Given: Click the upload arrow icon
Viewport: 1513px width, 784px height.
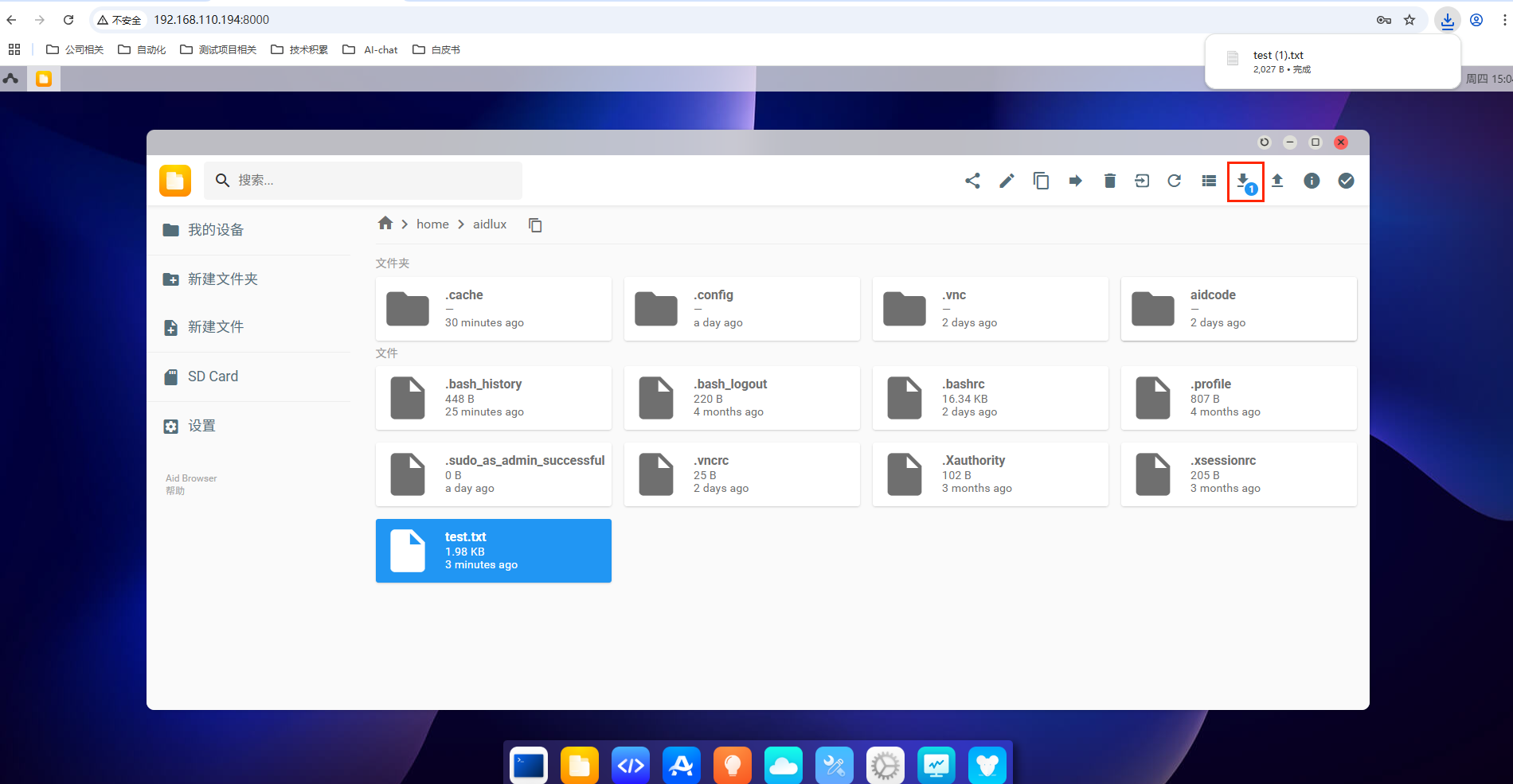Looking at the screenshot, I should [1277, 181].
